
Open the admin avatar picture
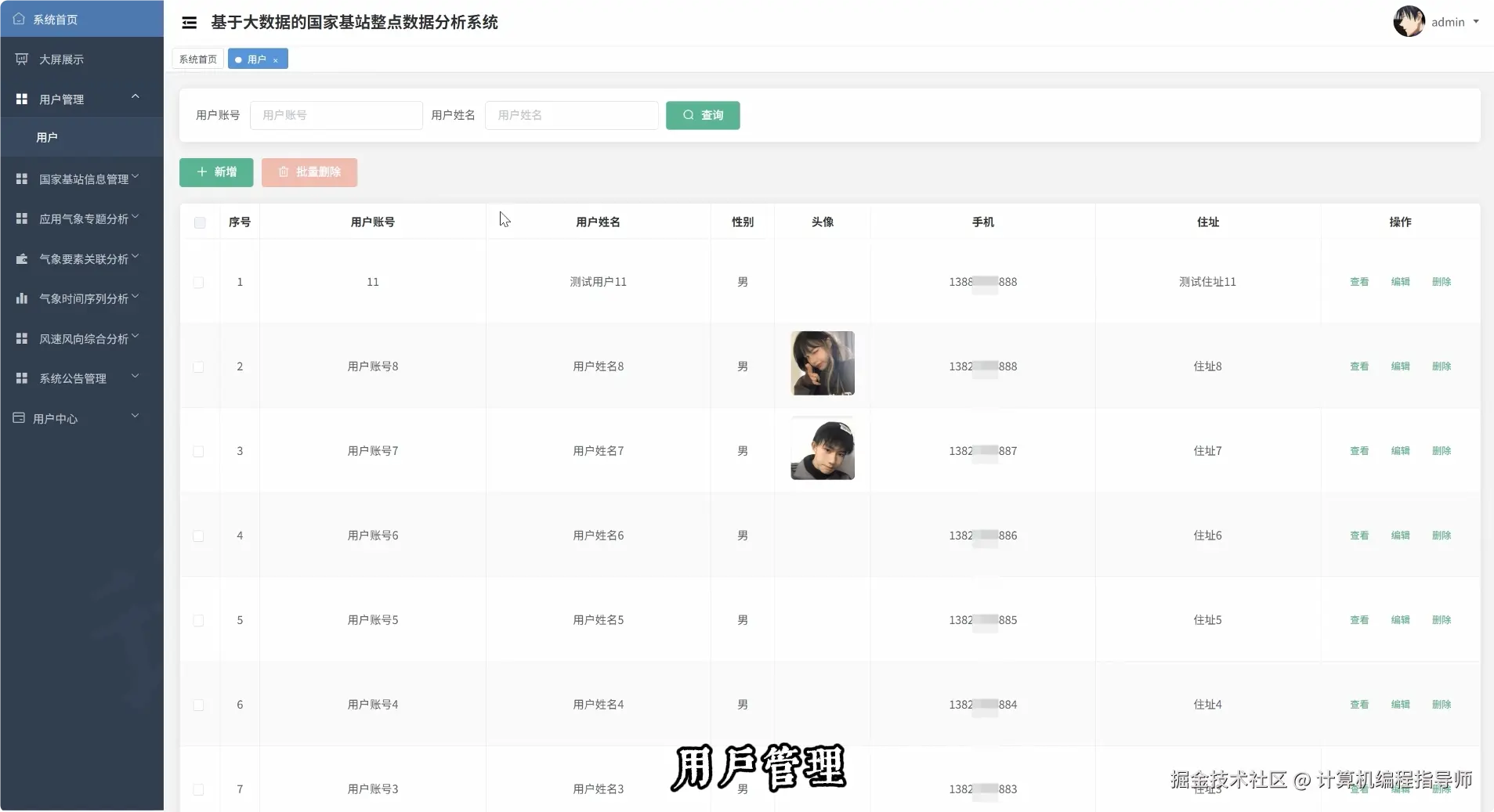1409,22
